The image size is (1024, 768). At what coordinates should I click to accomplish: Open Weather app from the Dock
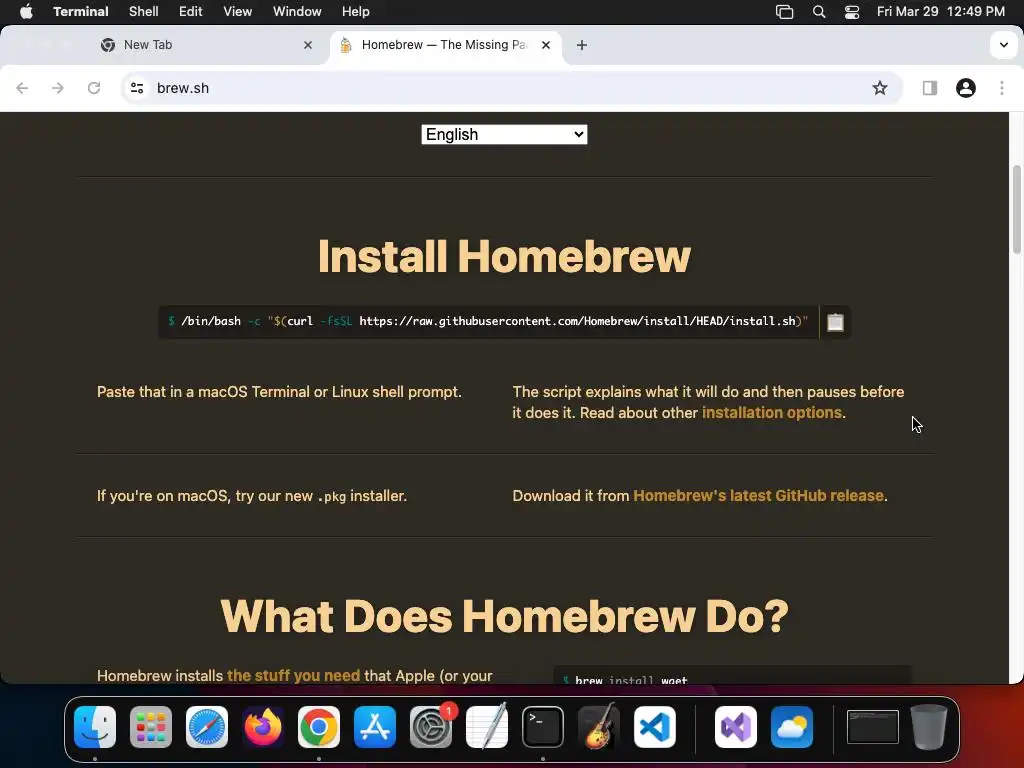click(792, 727)
